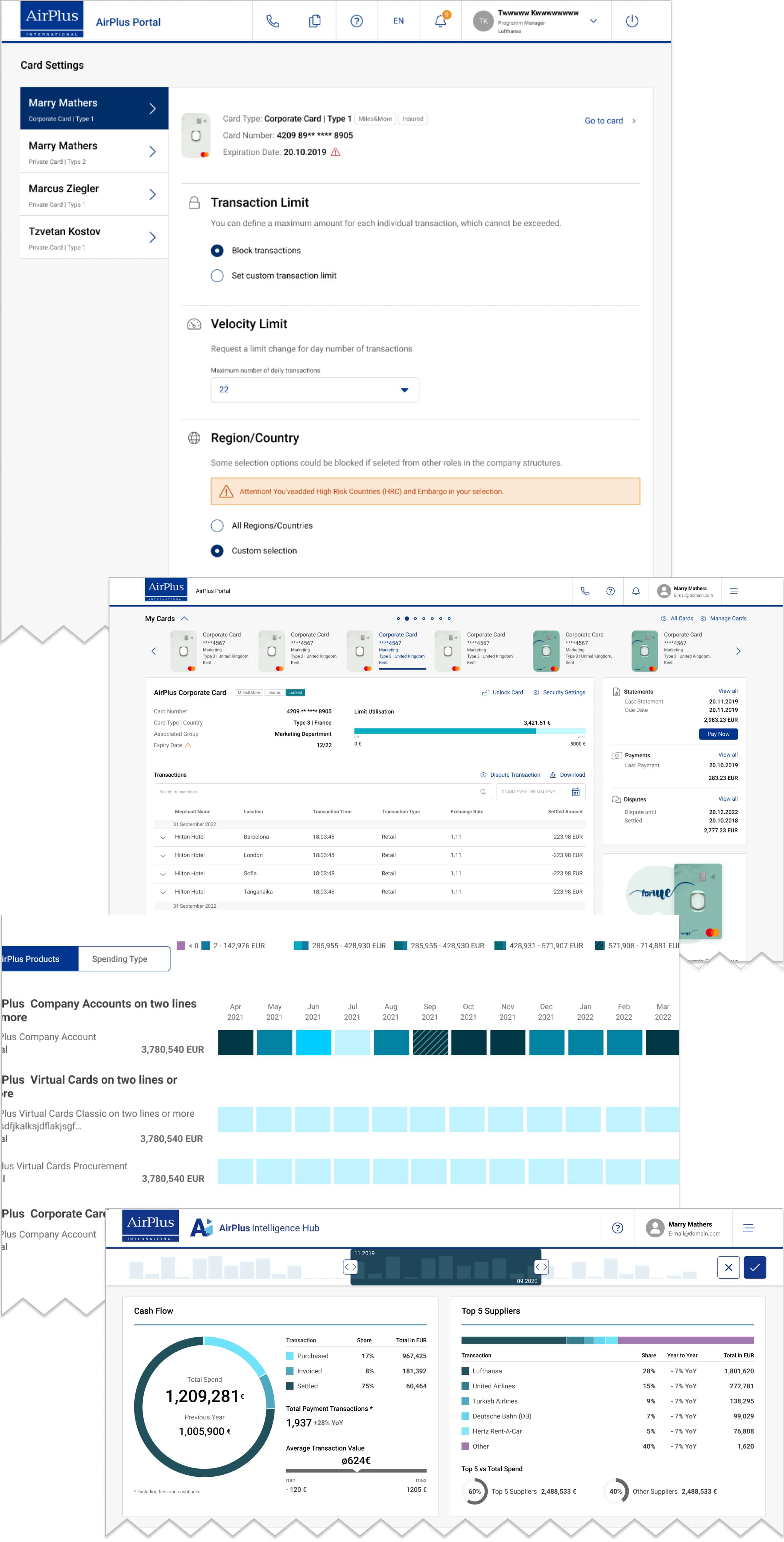Select Marcus Ziegler Private Card entry

pos(94,194)
